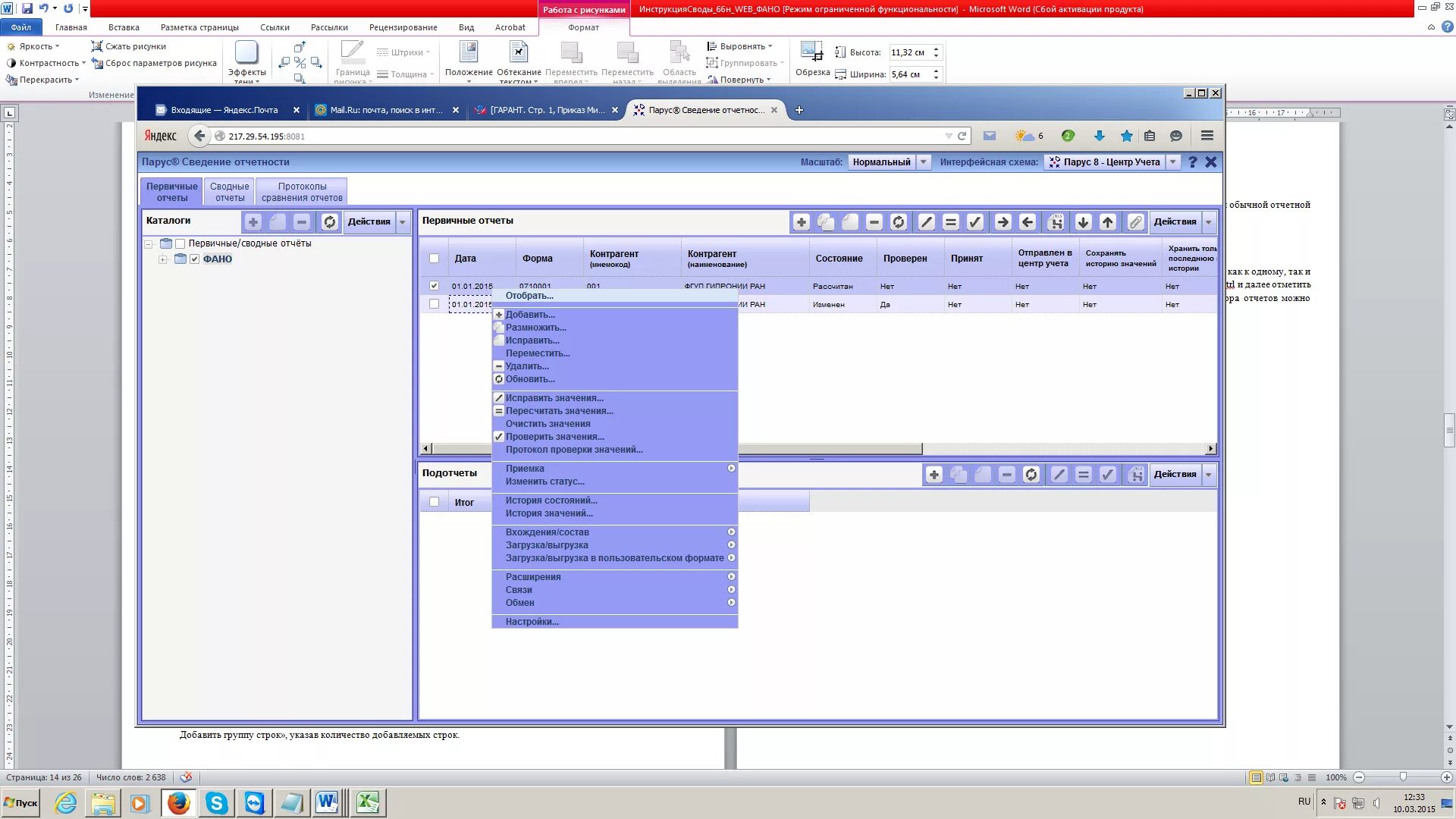Click Действия button in Первичные отчеты panel

(x=1175, y=222)
